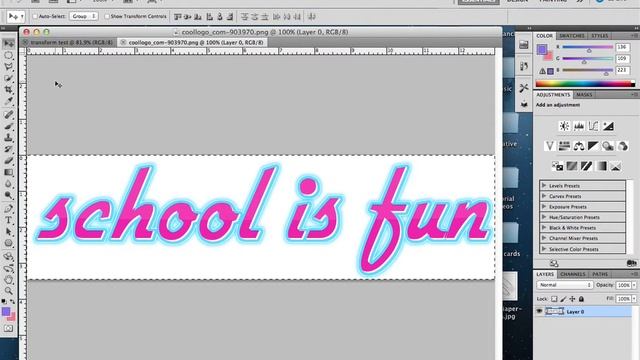Viewport: 640px width, 360px height.
Task: Select the Move tool
Action: (9, 43)
